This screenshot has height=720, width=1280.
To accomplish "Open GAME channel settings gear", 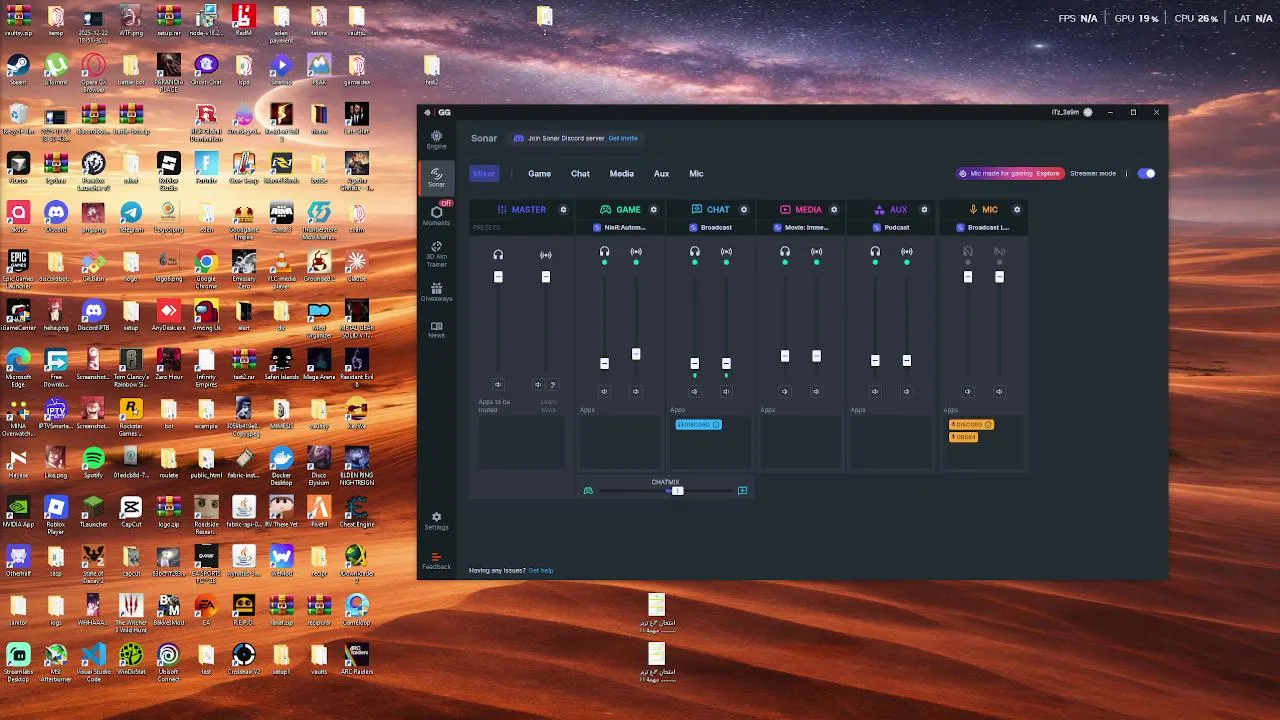I will (654, 210).
